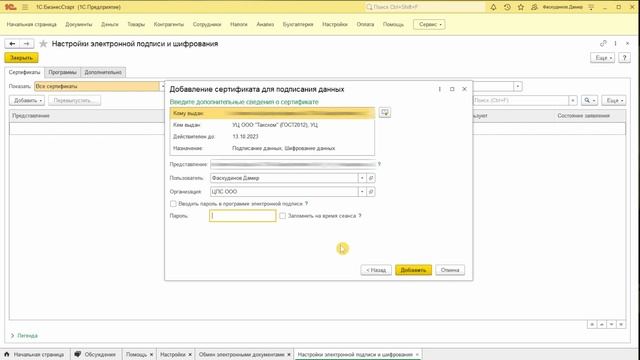
Task: Click the user collaboration icon in title bar
Action: [534, 7]
